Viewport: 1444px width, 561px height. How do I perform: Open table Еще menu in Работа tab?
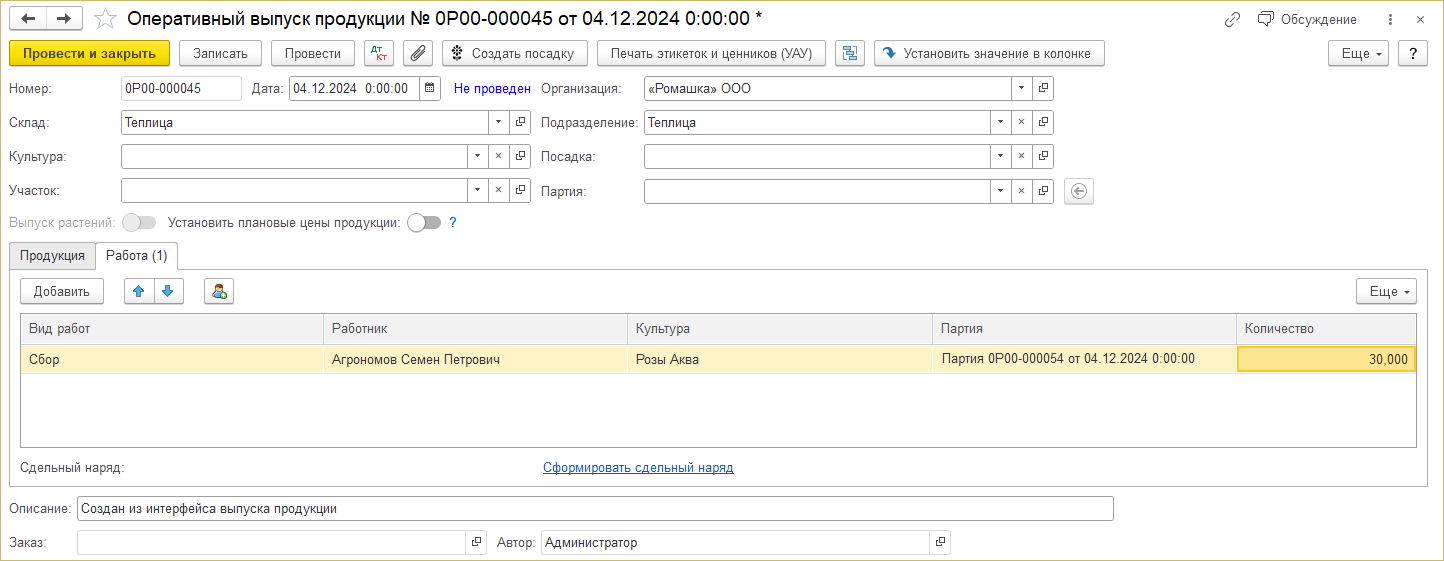pos(1386,291)
